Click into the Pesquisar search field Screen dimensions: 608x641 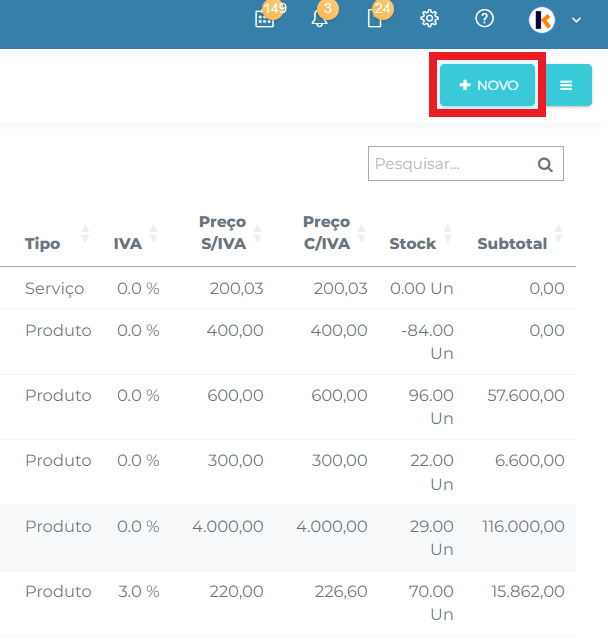(x=466, y=164)
